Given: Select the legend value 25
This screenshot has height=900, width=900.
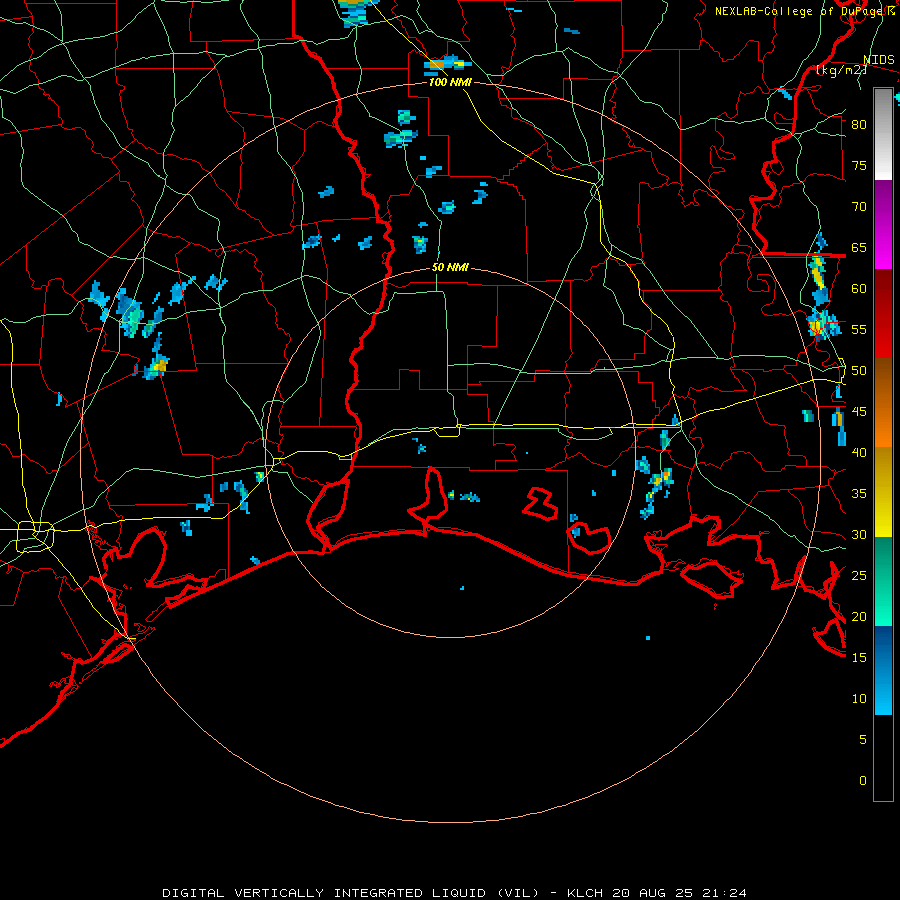Looking at the screenshot, I should pos(859,576).
